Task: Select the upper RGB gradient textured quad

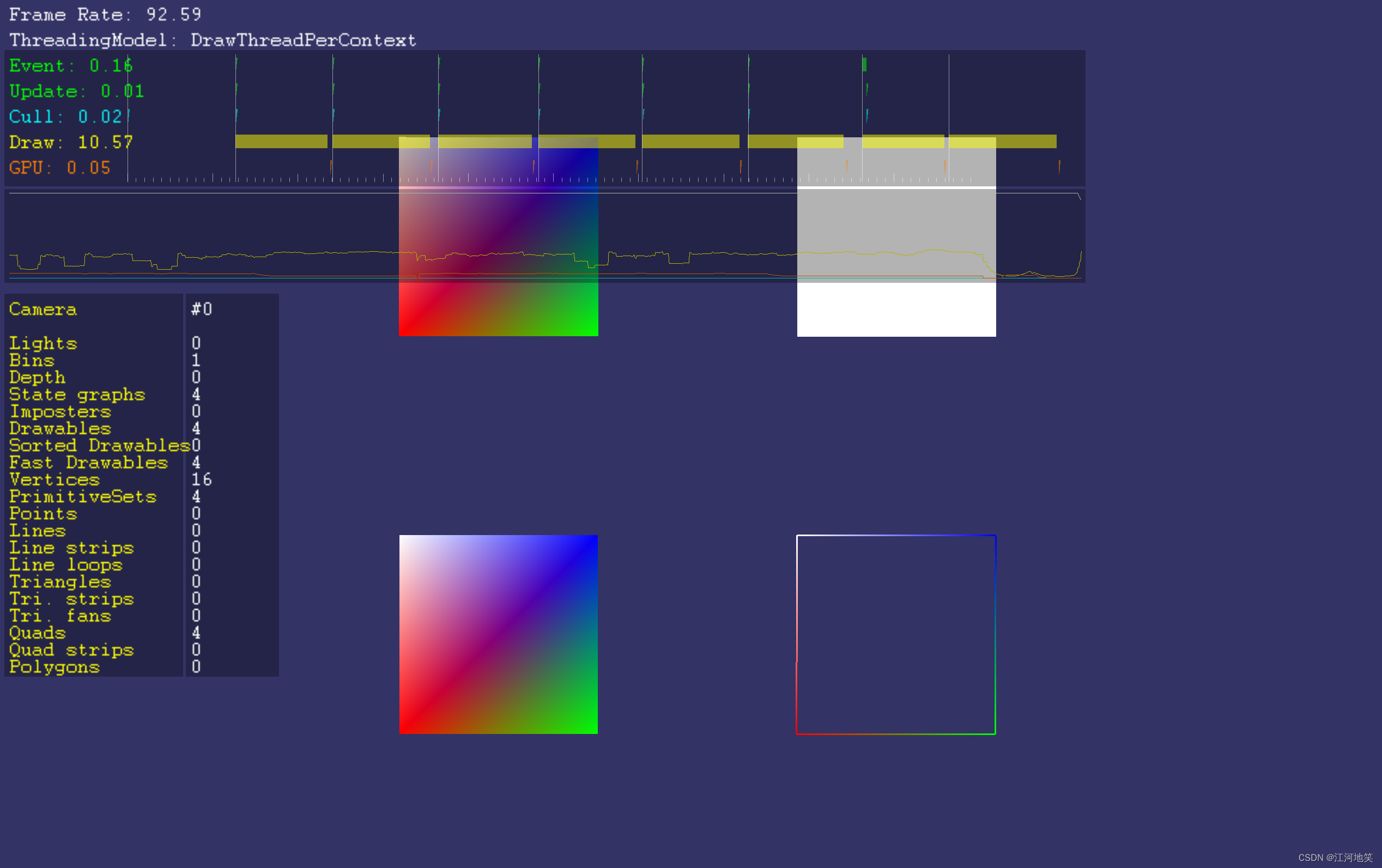Action: [x=498, y=241]
